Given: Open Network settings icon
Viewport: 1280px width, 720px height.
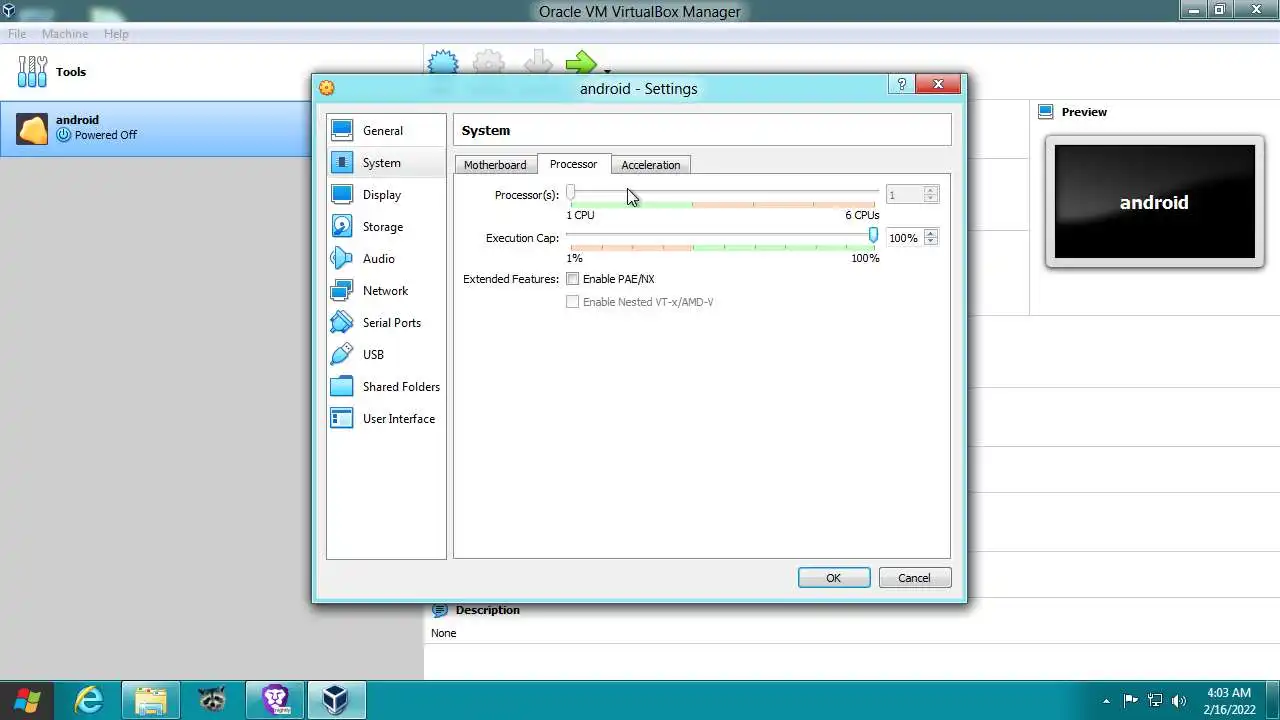Looking at the screenshot, I should coord(342,290).
